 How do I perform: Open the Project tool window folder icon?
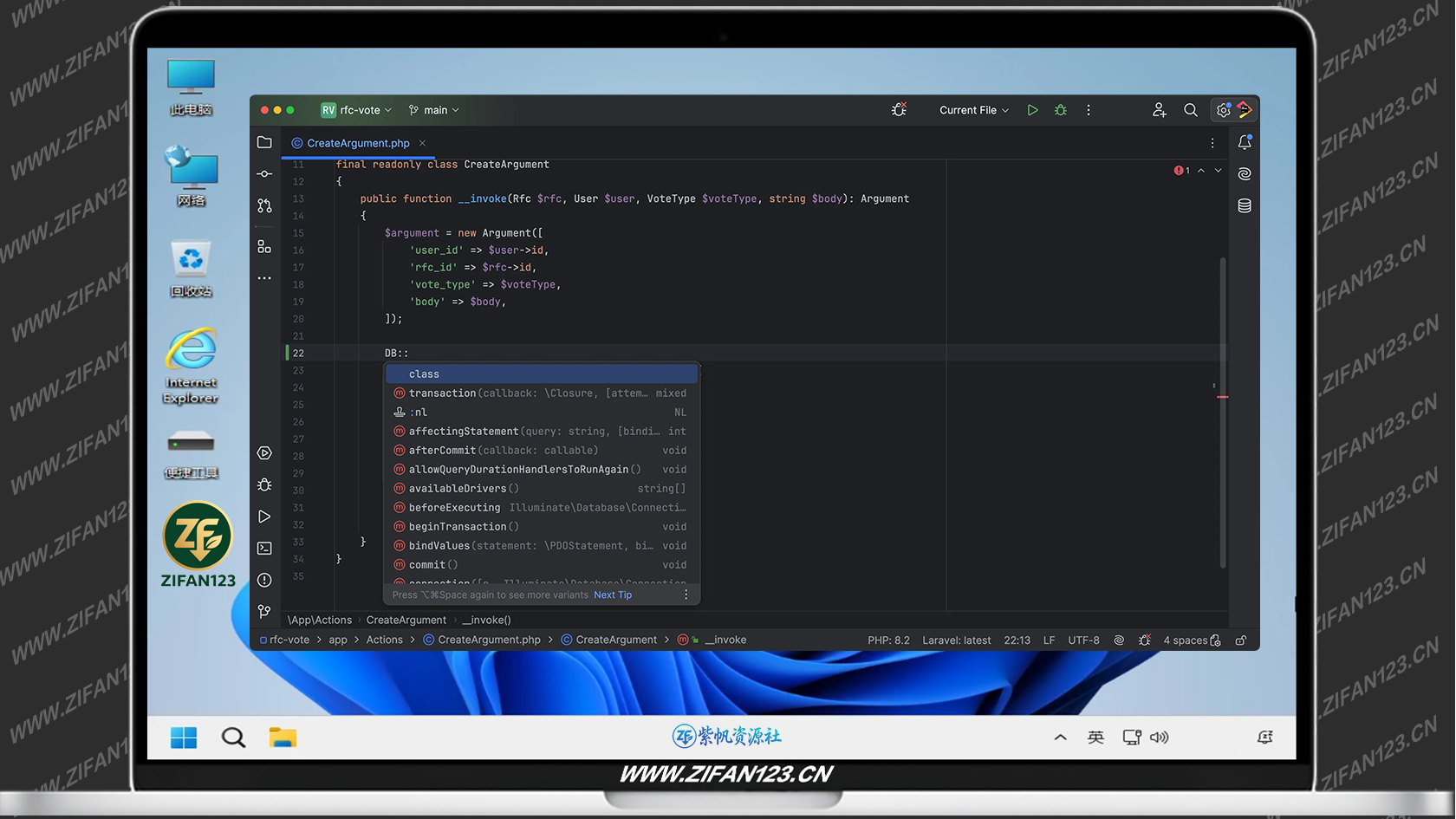[264, 142]
